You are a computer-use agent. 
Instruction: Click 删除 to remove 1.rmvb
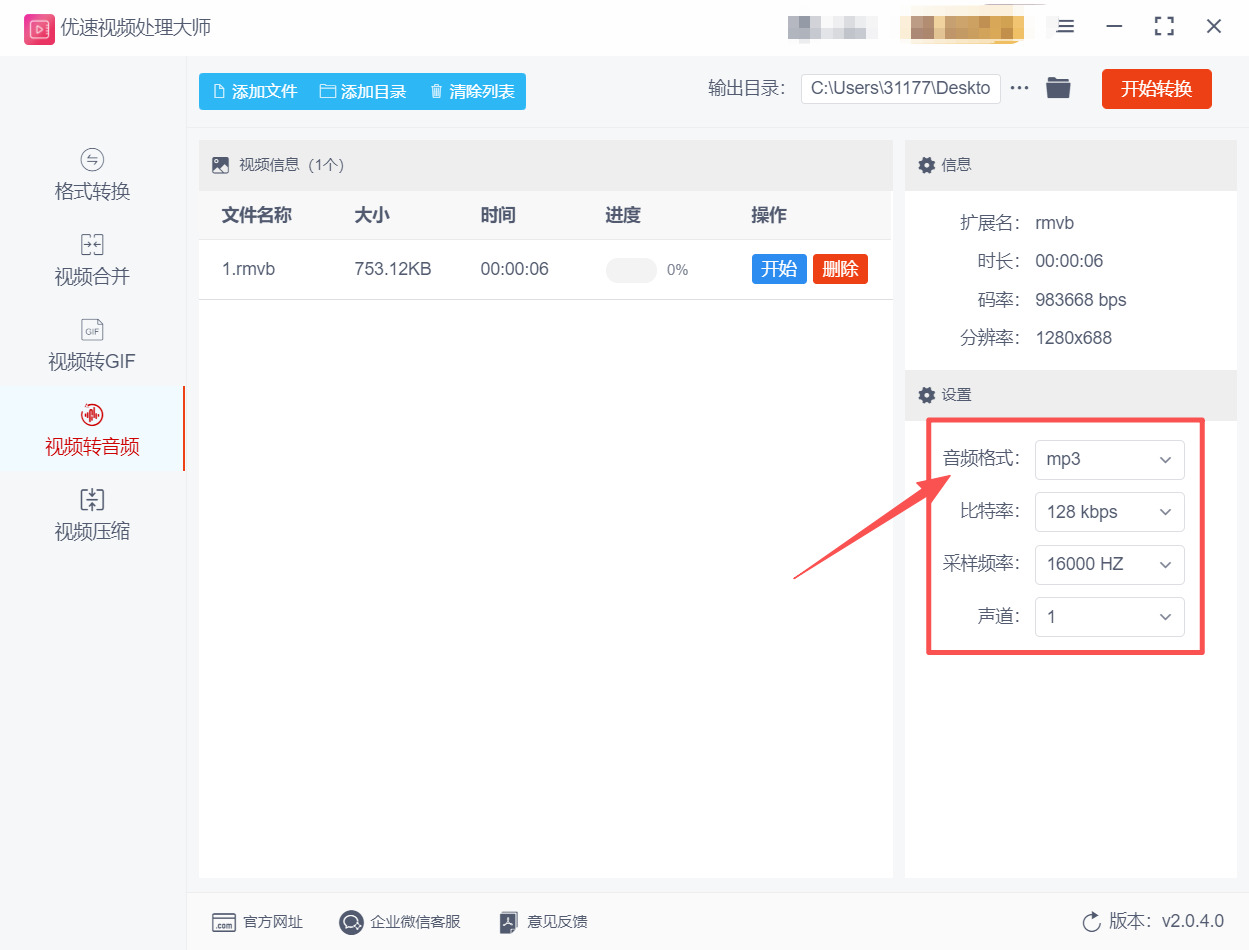point(840,268)
